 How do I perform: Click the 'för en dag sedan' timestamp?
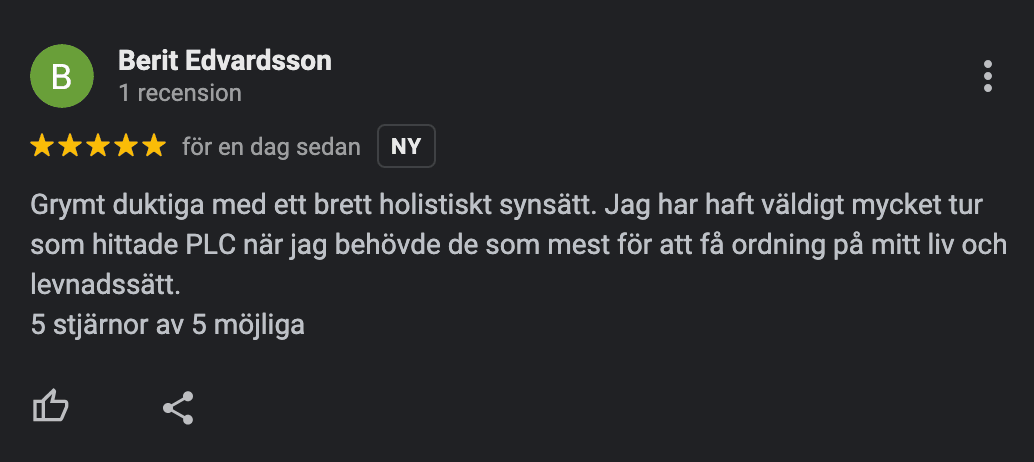[272, 147]
